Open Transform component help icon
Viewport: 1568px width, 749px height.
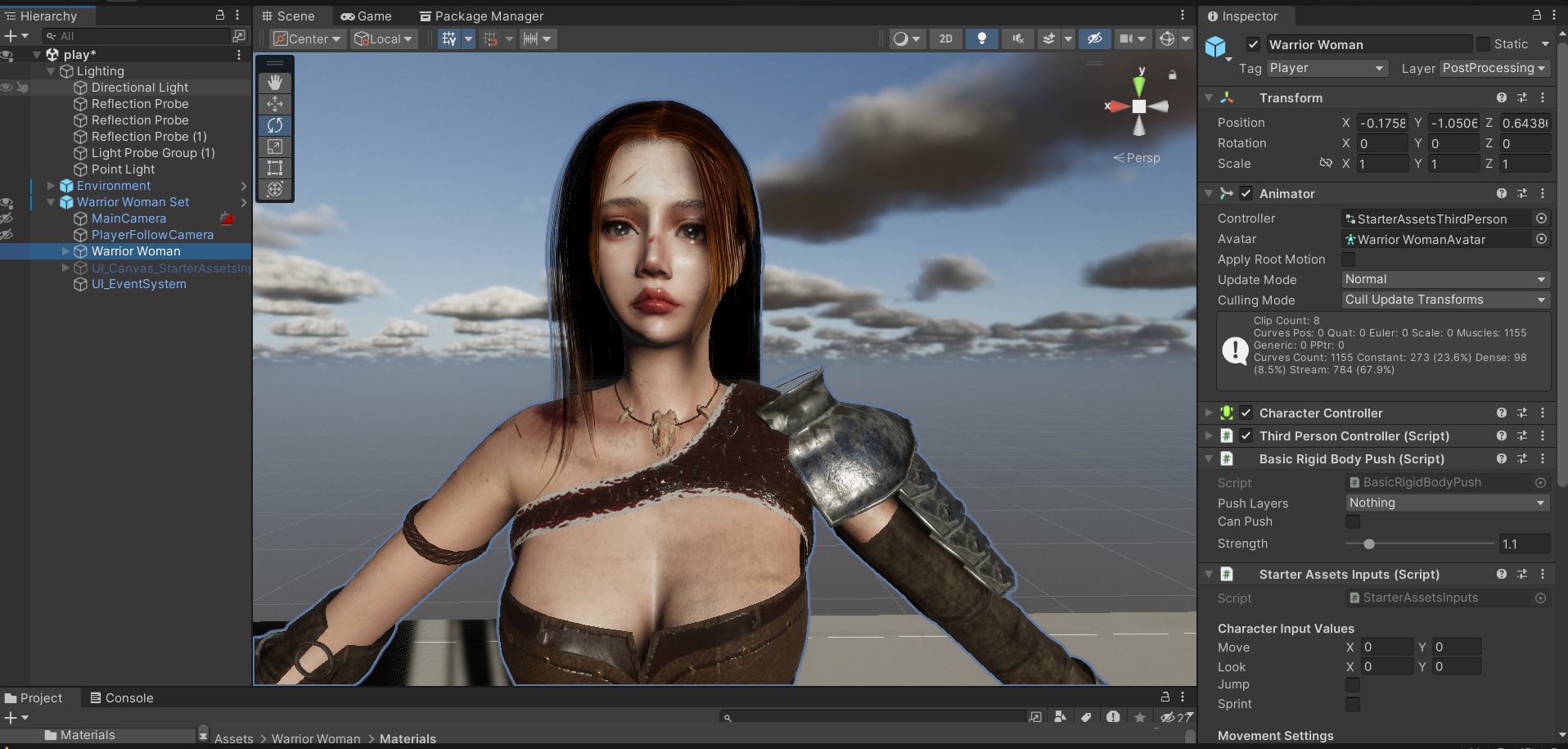coord(1502,97)
